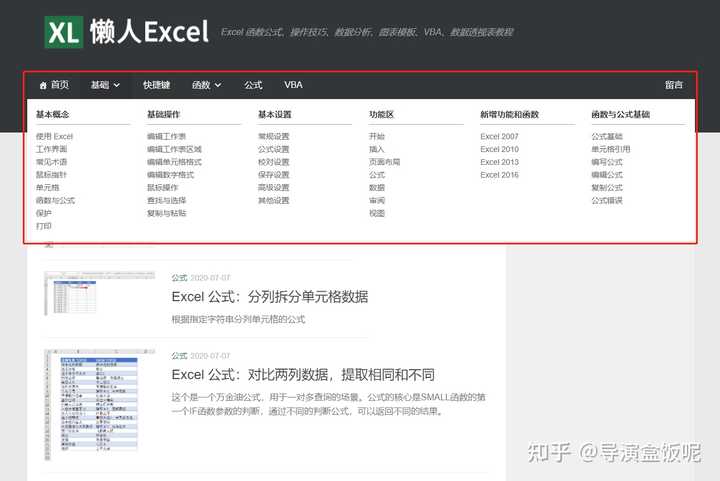Open 插入 under 功能区
Screen dimensions: 720x481
pos(377,149)
